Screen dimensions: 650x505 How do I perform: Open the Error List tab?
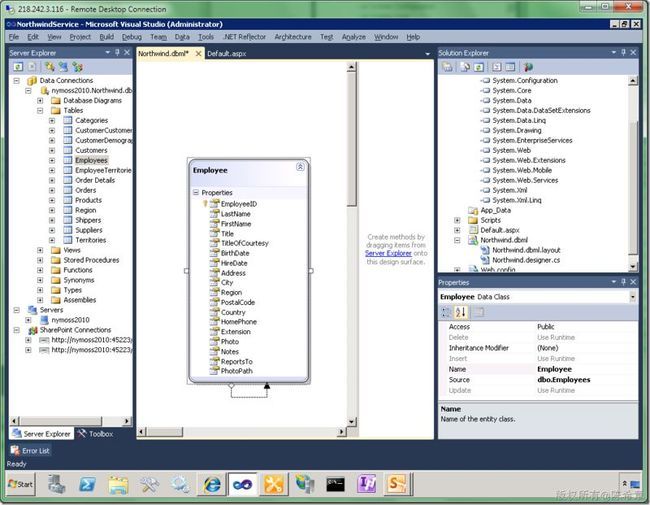30,450
